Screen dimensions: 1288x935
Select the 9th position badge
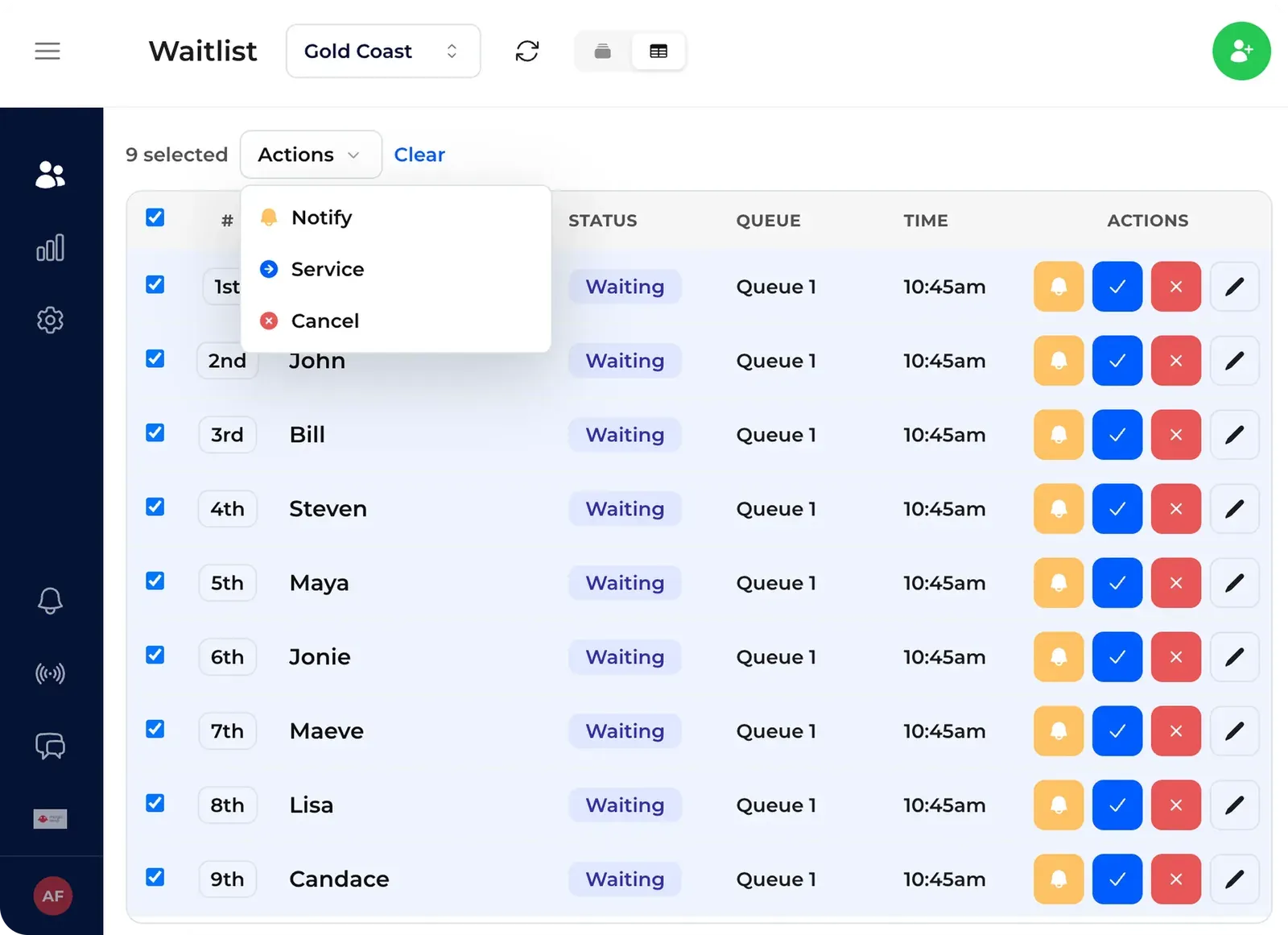coord(227,879)
